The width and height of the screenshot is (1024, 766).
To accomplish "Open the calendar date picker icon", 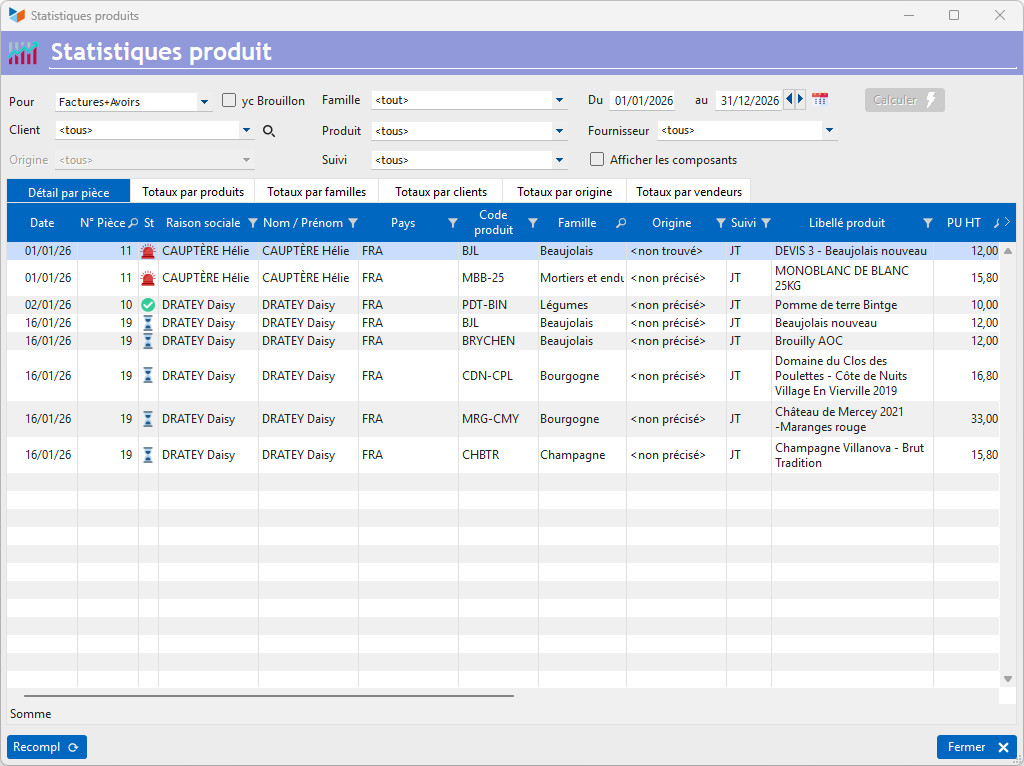I will [820, 100].
